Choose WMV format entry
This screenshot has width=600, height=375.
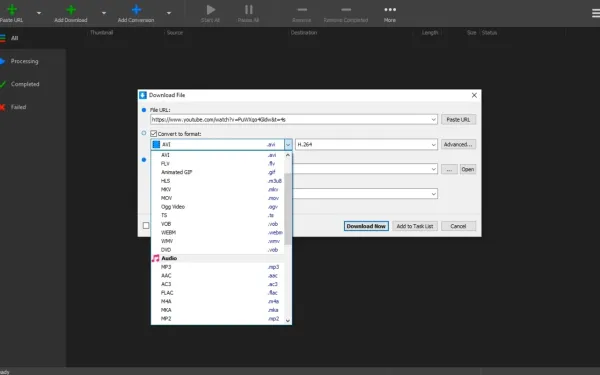click(x=218, y=241)
